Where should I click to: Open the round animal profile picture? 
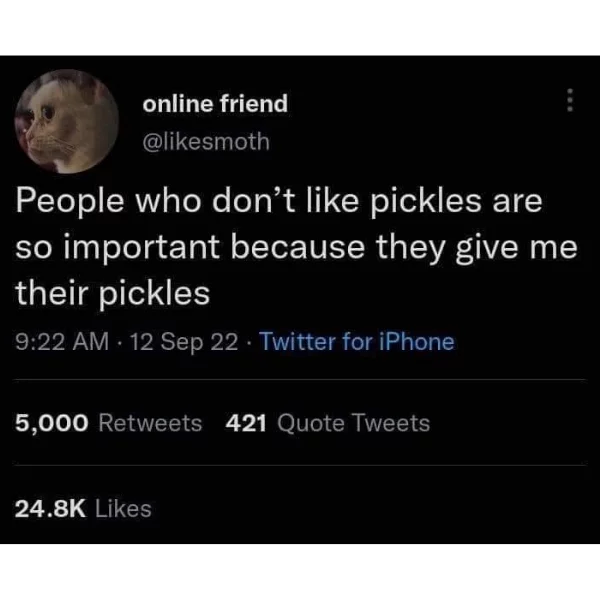pyautogui.click(x=67, y=121)
